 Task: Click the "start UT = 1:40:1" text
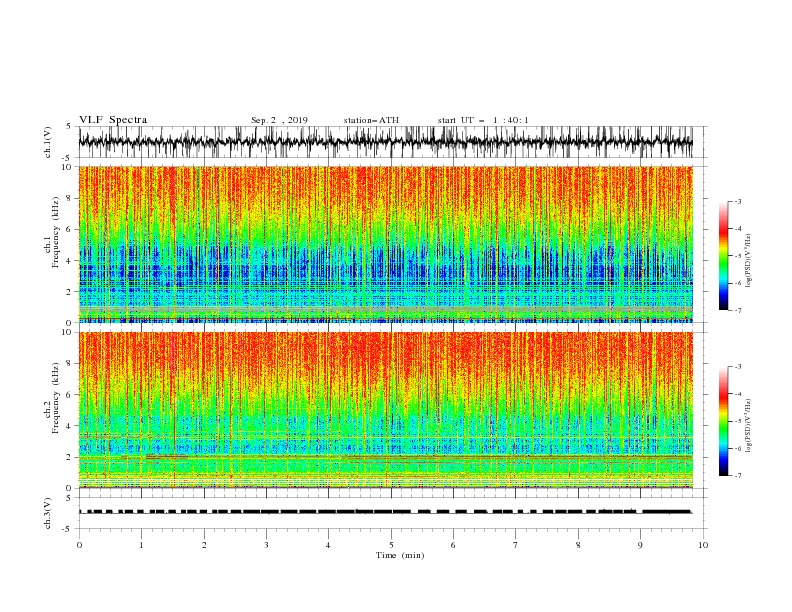point(483,120)
